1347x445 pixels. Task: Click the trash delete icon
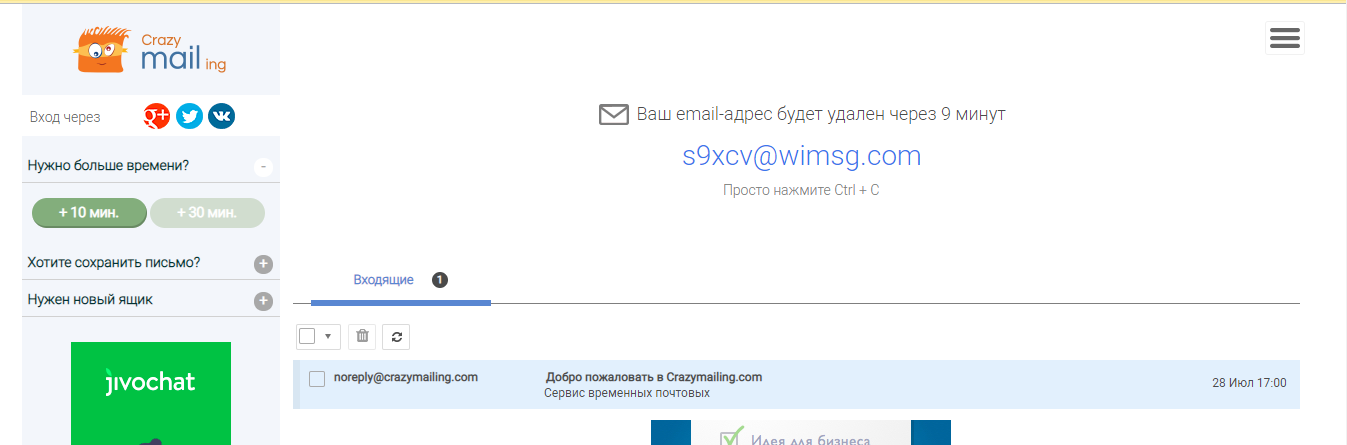[x=362, y=336]
